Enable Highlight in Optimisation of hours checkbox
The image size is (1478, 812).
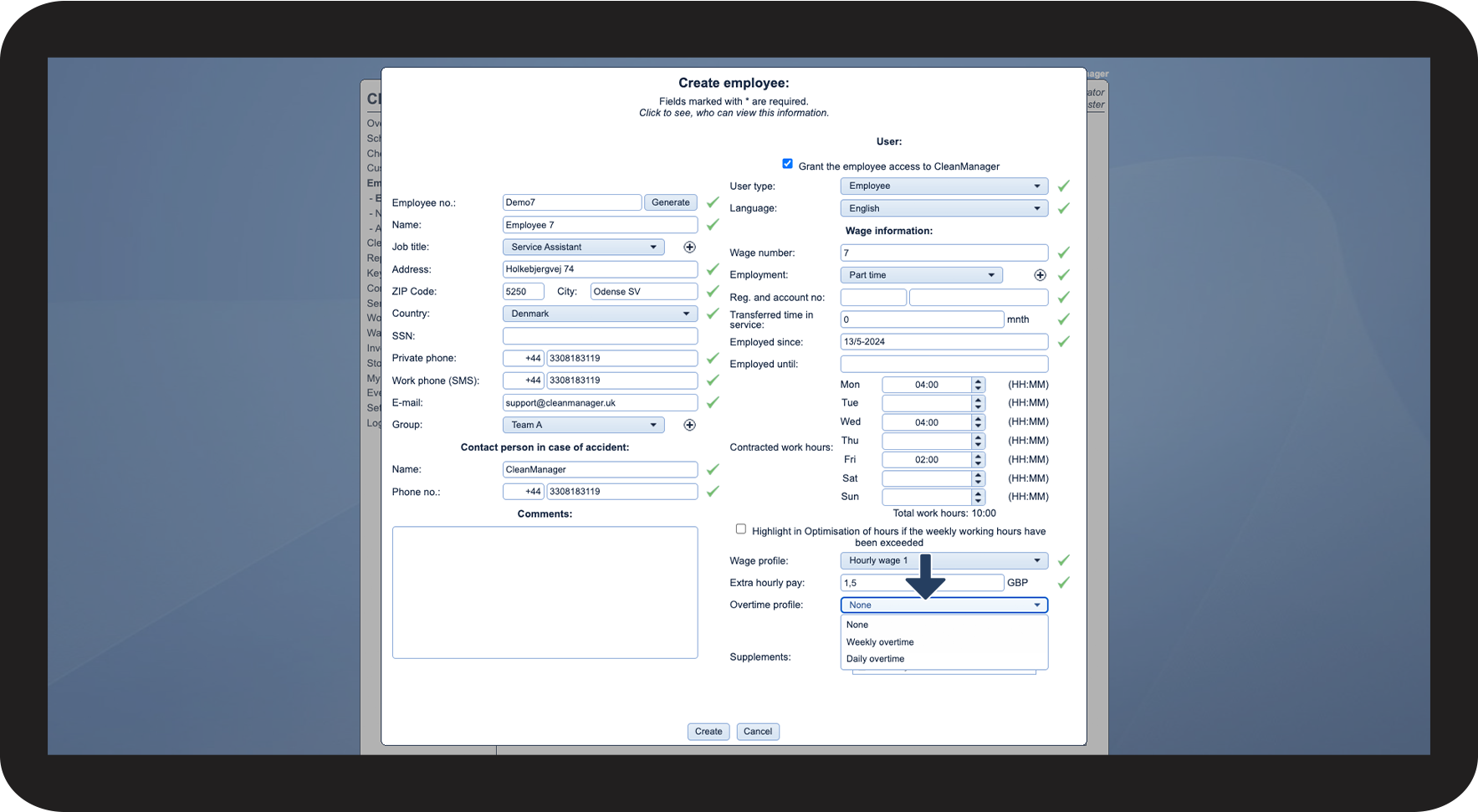[741, 529]
